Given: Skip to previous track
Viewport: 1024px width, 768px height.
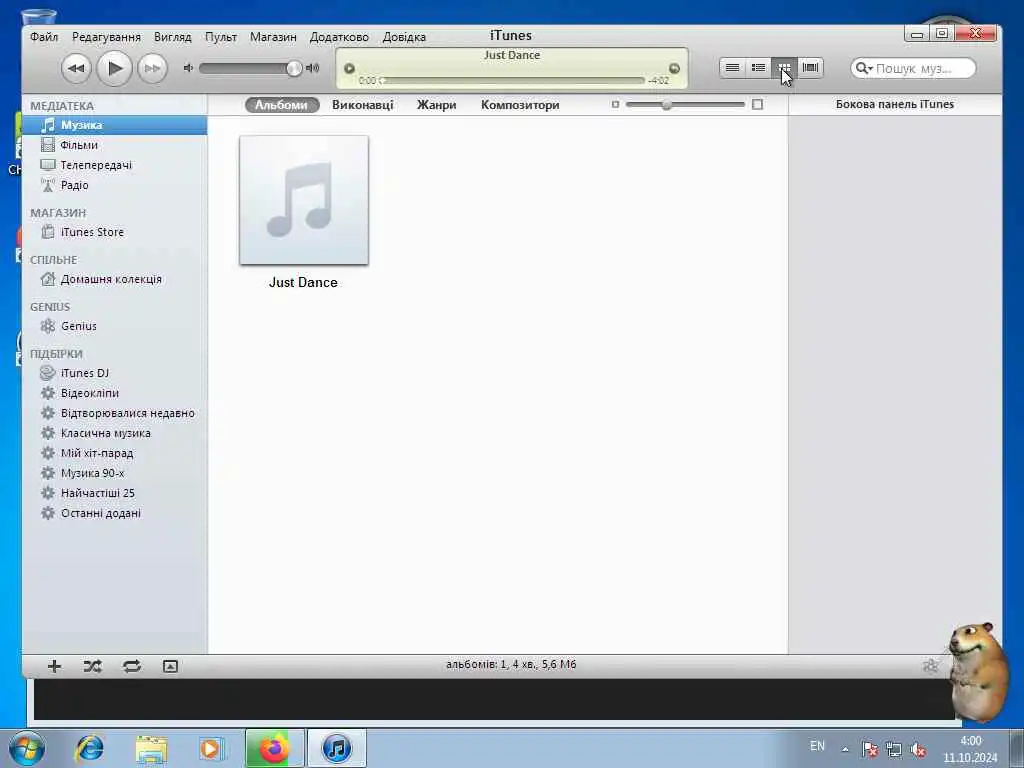Looking at the screenshot, I should coord(76,68).
